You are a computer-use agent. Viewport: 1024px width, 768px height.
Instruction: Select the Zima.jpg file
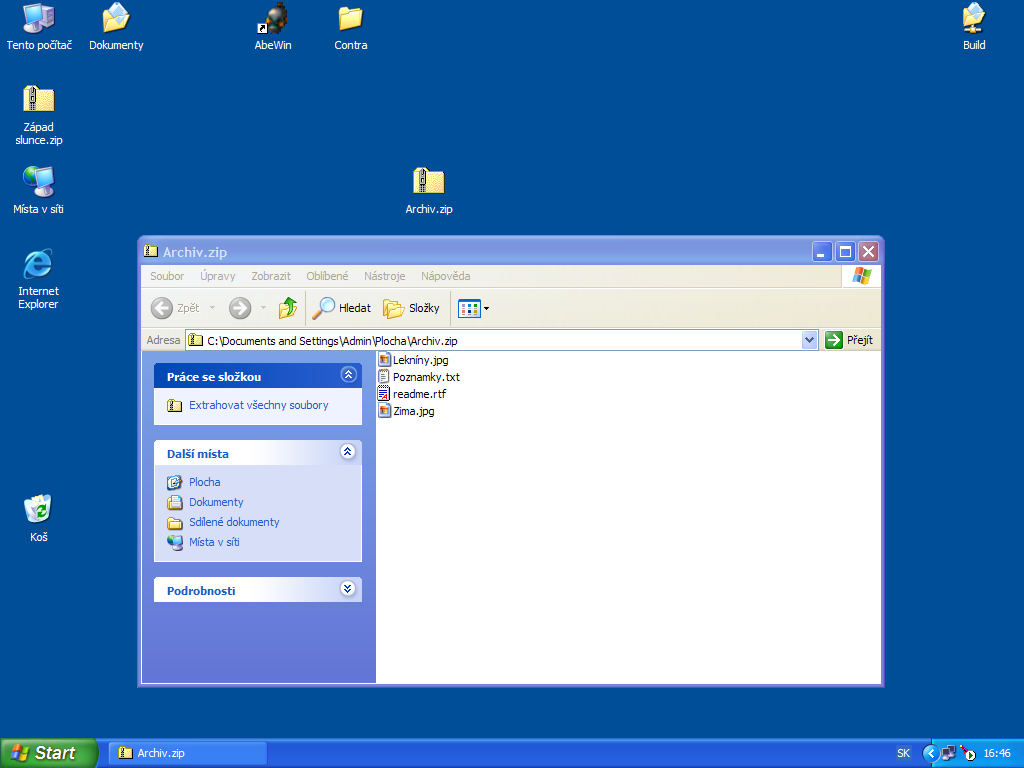point(413,411)
